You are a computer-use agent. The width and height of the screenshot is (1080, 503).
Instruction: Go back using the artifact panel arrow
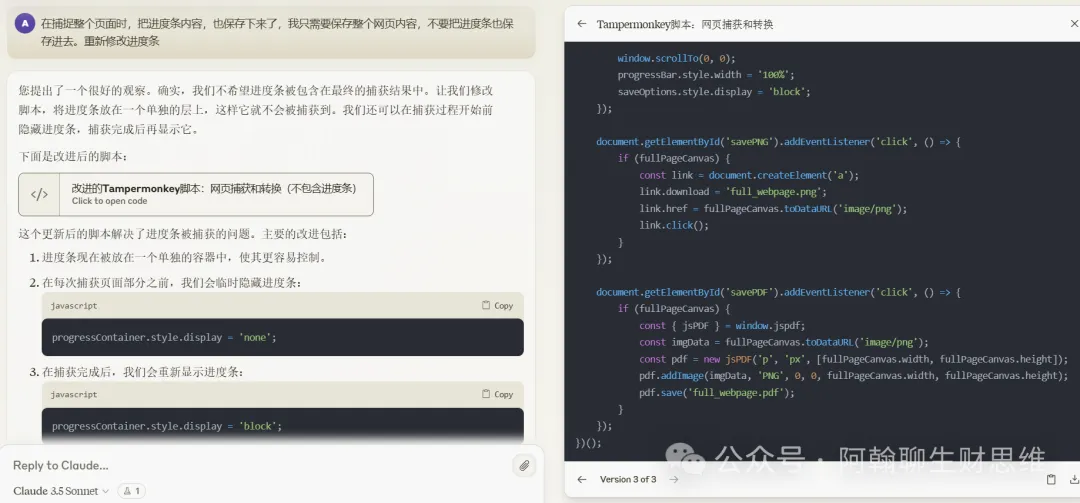[x=582, y=24]
